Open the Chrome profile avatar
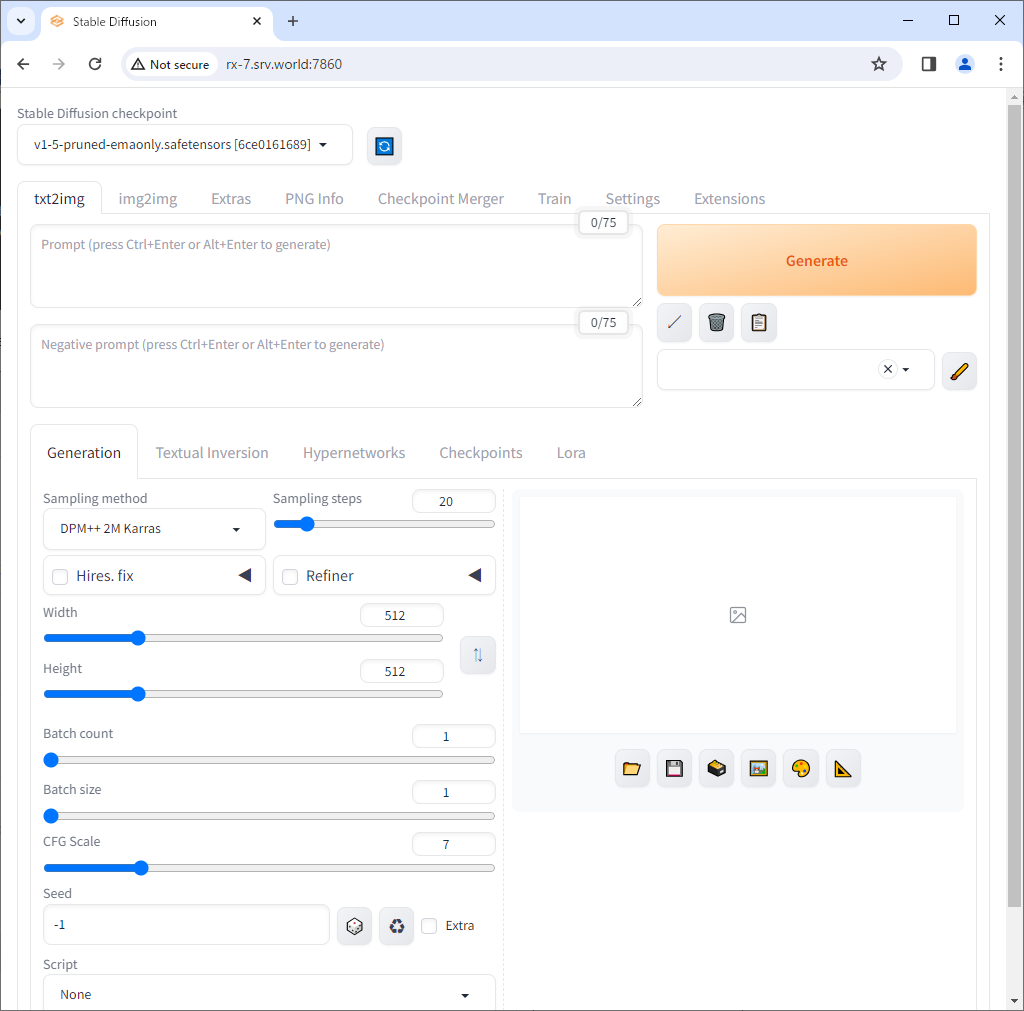Viewport: 1024px width, 1011px height. coord(965,64)
